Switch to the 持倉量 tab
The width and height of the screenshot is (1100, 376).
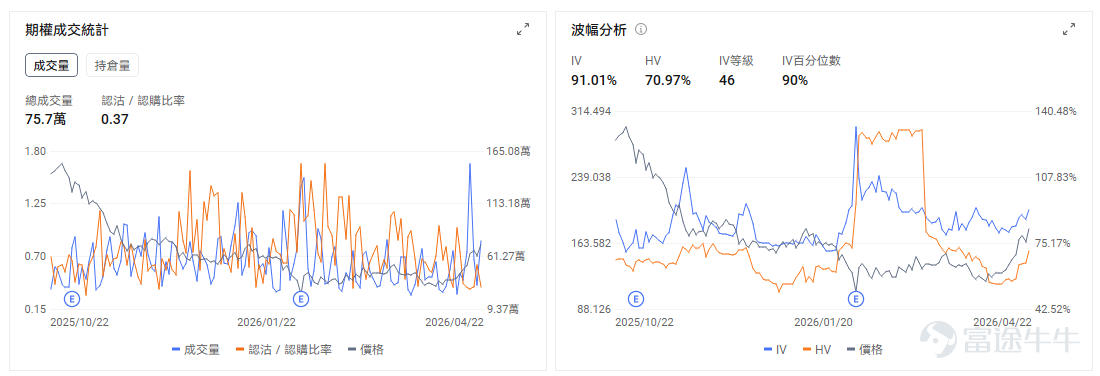point(112,66)
